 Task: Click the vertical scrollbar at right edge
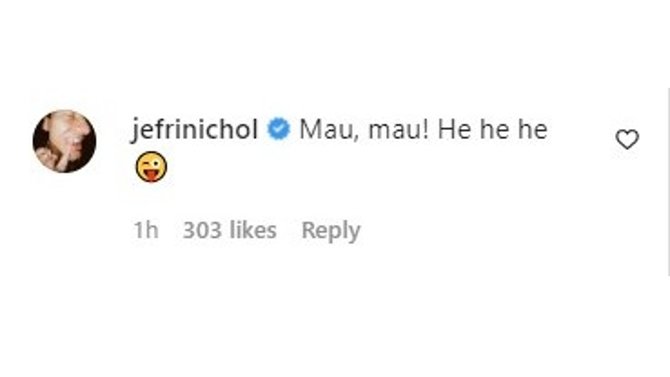pyautogui.click(x=668, y=182)
